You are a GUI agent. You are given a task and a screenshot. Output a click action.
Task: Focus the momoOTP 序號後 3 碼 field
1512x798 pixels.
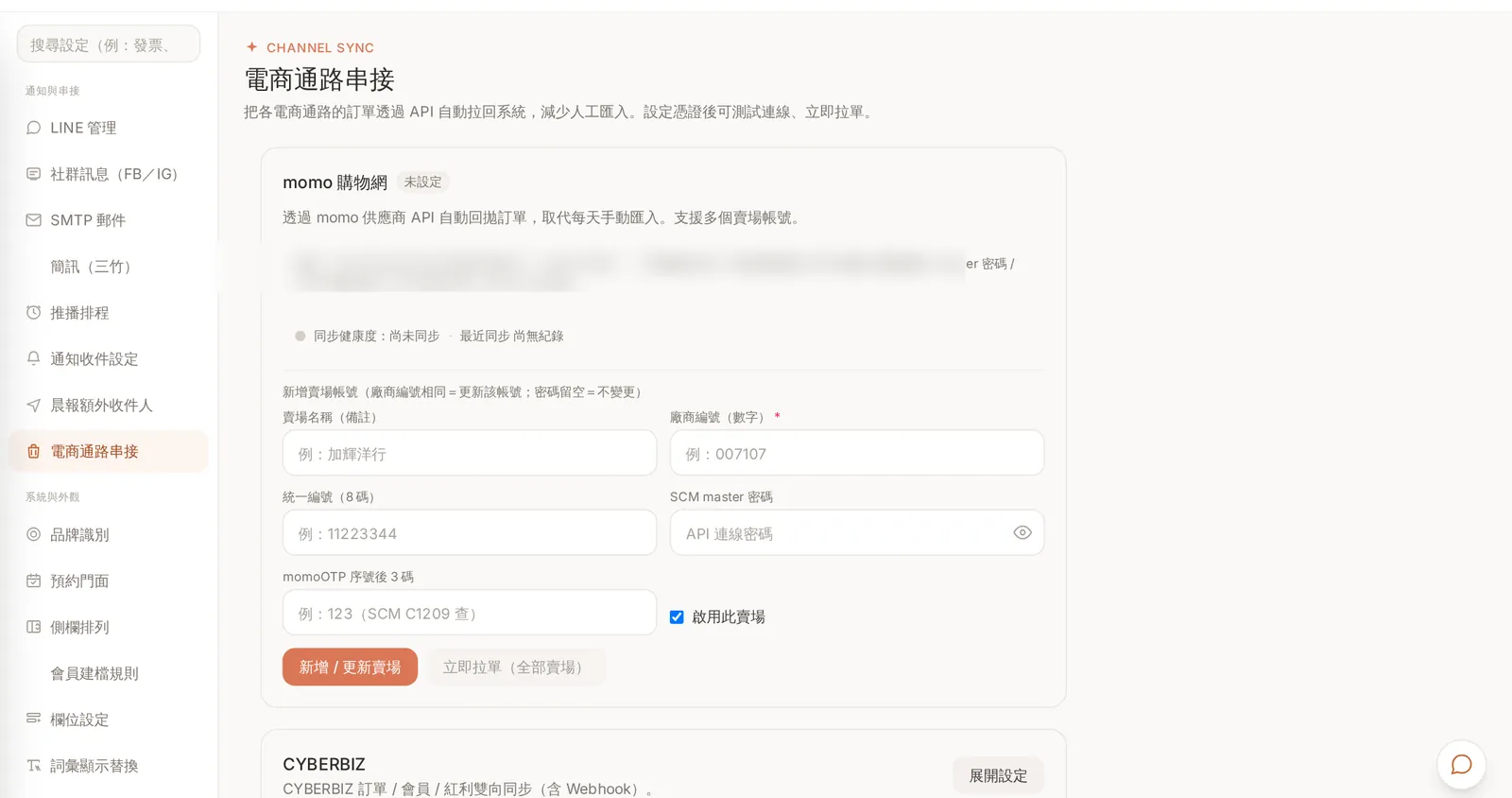tap(470, 613)
